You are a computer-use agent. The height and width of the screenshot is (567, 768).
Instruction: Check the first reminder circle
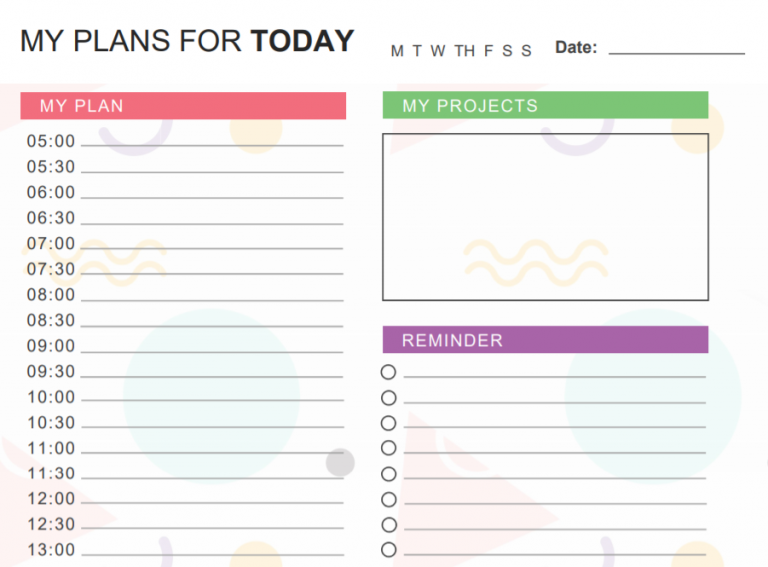[x=388, y=372]
